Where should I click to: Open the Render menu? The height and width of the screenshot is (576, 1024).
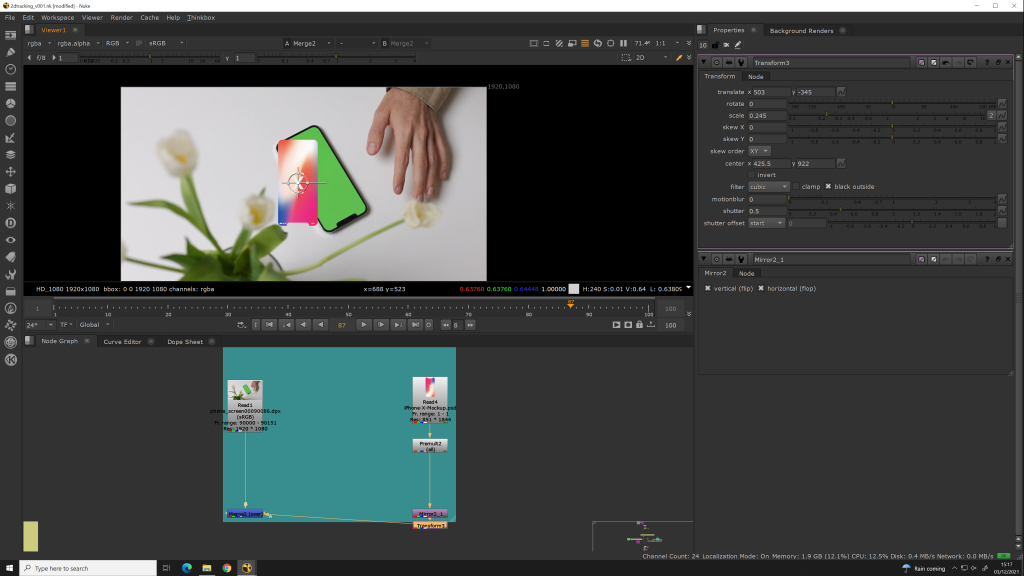[x=121, y=18]
